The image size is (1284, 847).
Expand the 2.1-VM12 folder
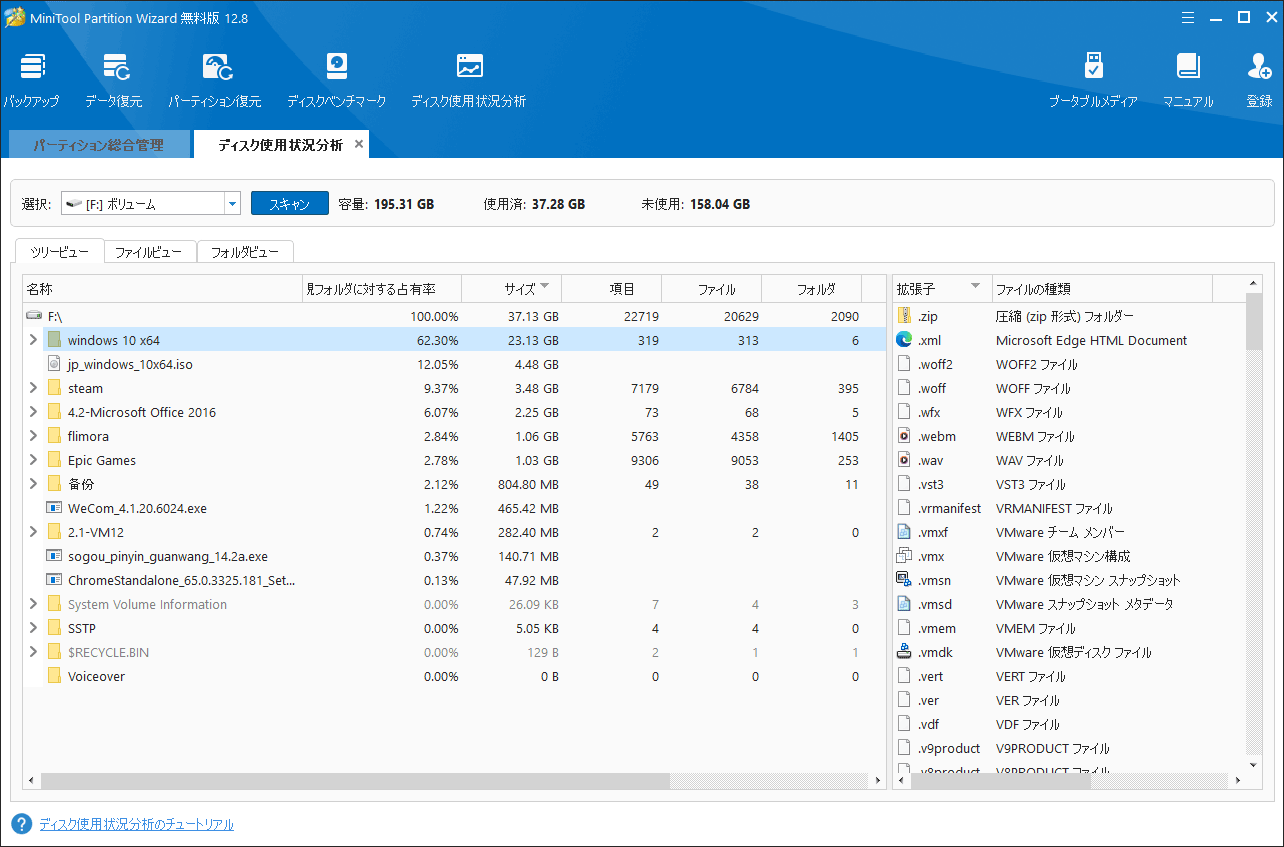(x=33, y=532)
